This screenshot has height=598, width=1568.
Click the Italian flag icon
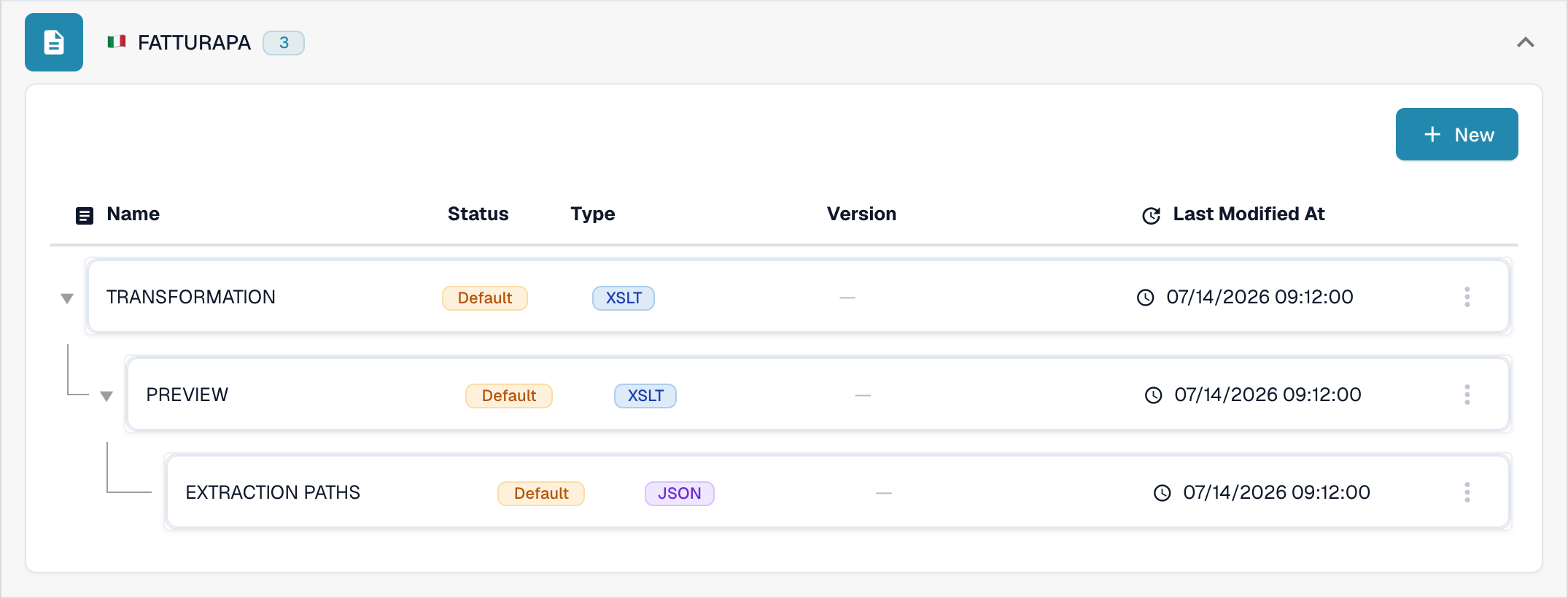pos(117,42)
